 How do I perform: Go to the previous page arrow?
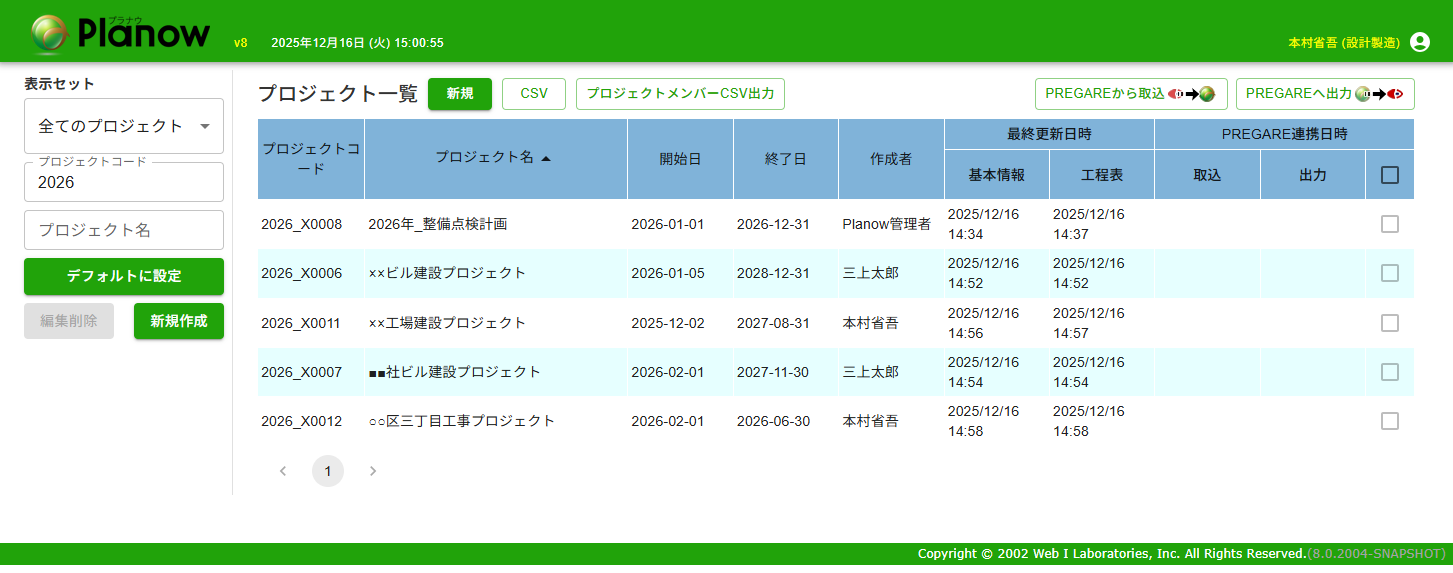pos(283,471)
